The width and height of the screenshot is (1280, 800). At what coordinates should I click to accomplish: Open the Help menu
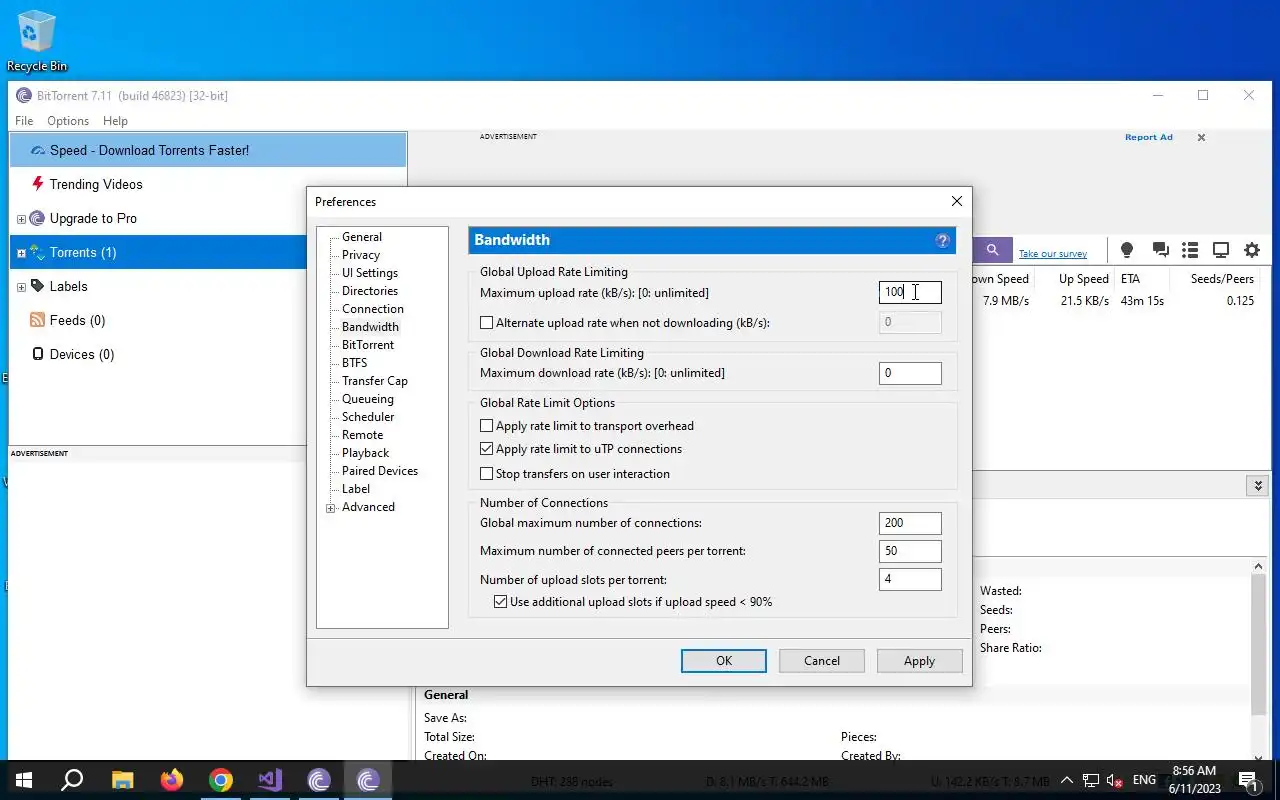click(x=115, y=121)
